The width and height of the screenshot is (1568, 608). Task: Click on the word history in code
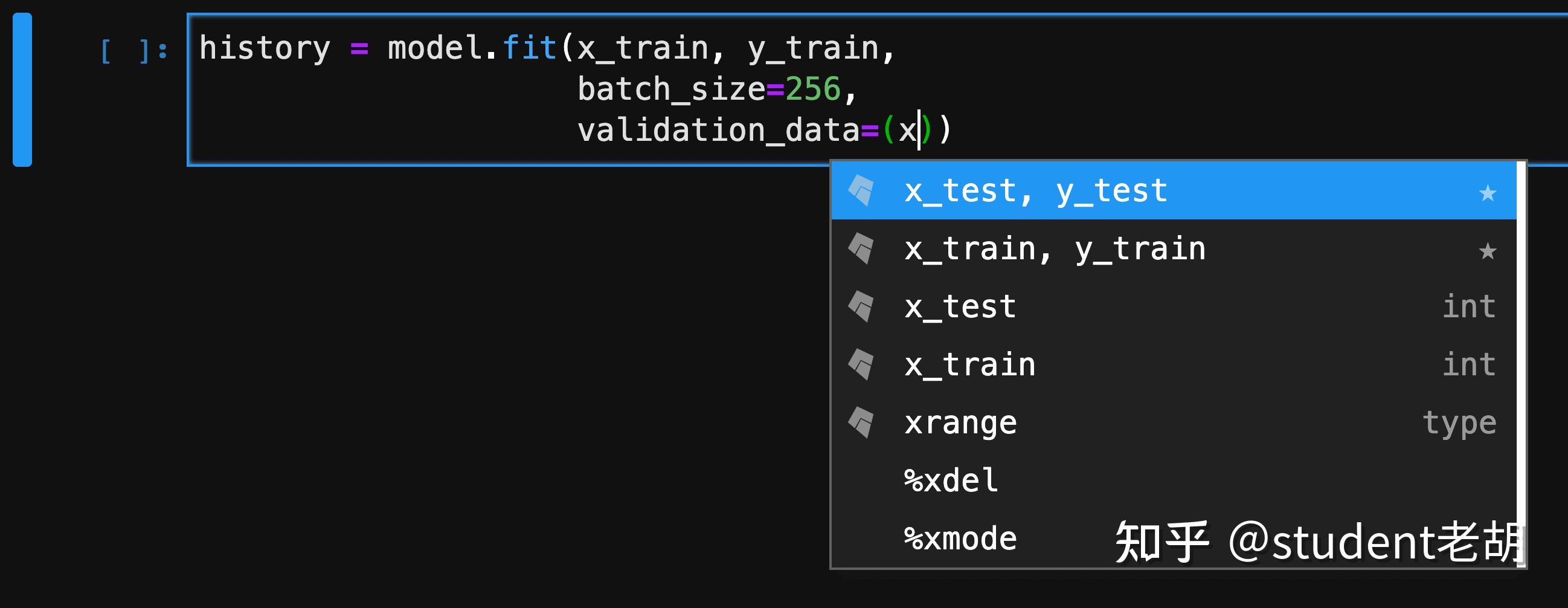pyautogui.click(x=265, y=49)
